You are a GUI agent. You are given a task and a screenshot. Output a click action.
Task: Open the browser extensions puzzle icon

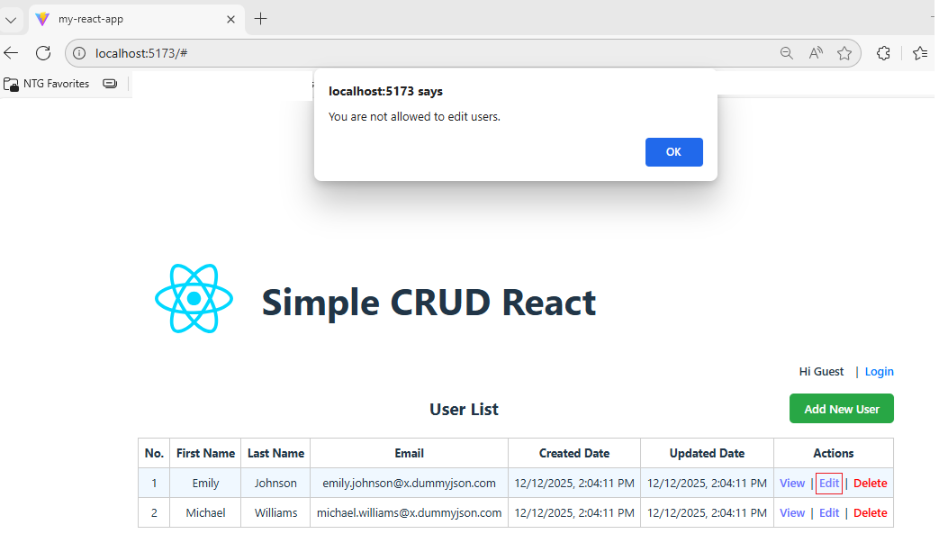pos(883,53)
